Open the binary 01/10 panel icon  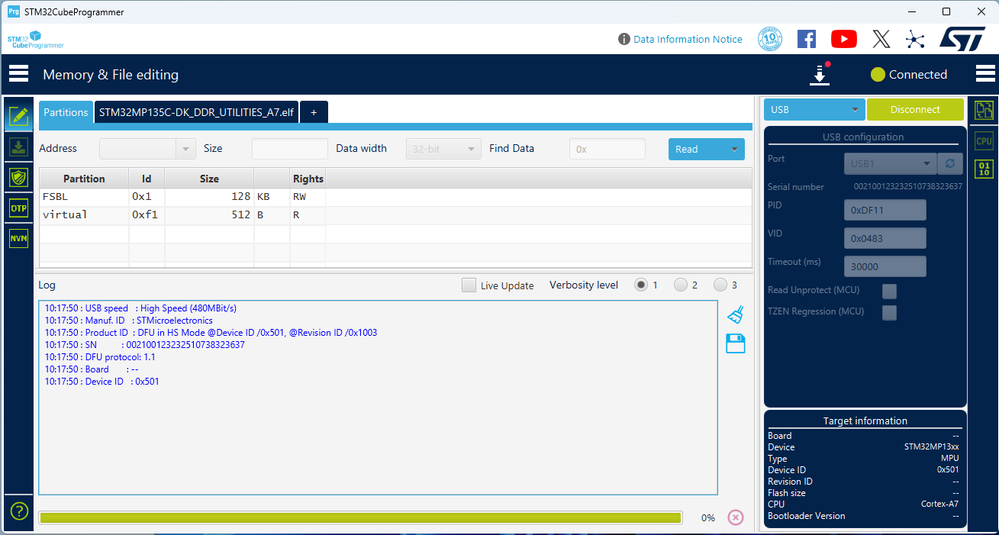tap(984, 169)
